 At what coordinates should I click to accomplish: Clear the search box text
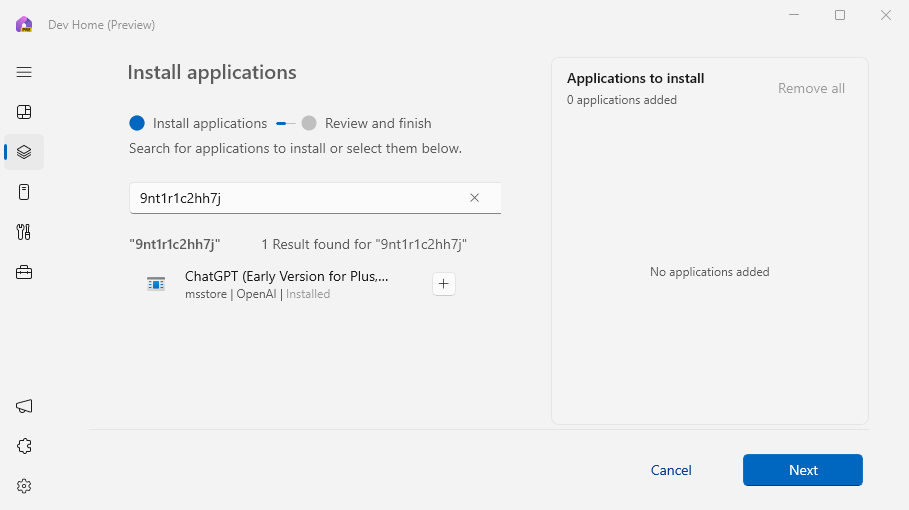pyautogui.click(x=475, y=198)
